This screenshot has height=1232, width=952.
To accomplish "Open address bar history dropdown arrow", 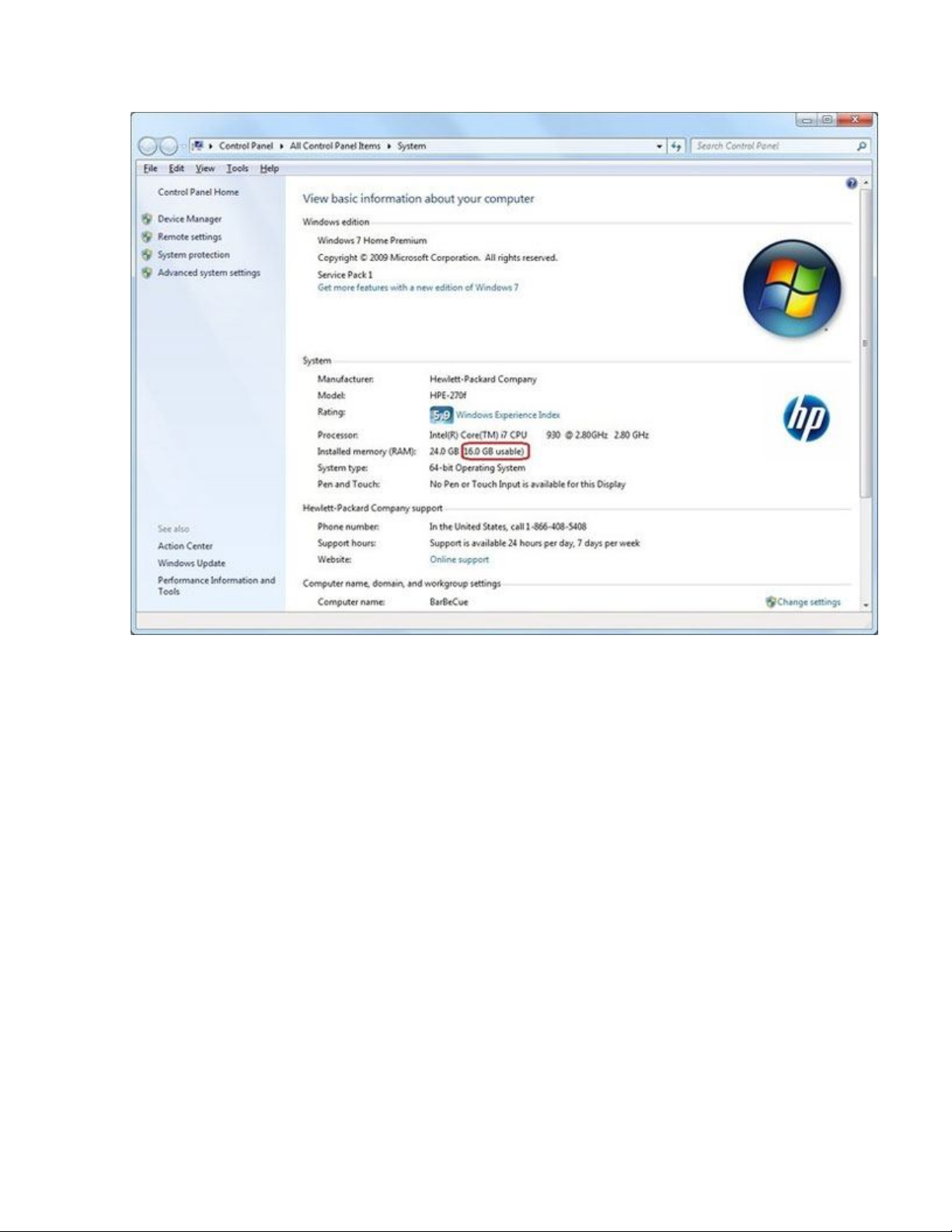I will point(660,146).
